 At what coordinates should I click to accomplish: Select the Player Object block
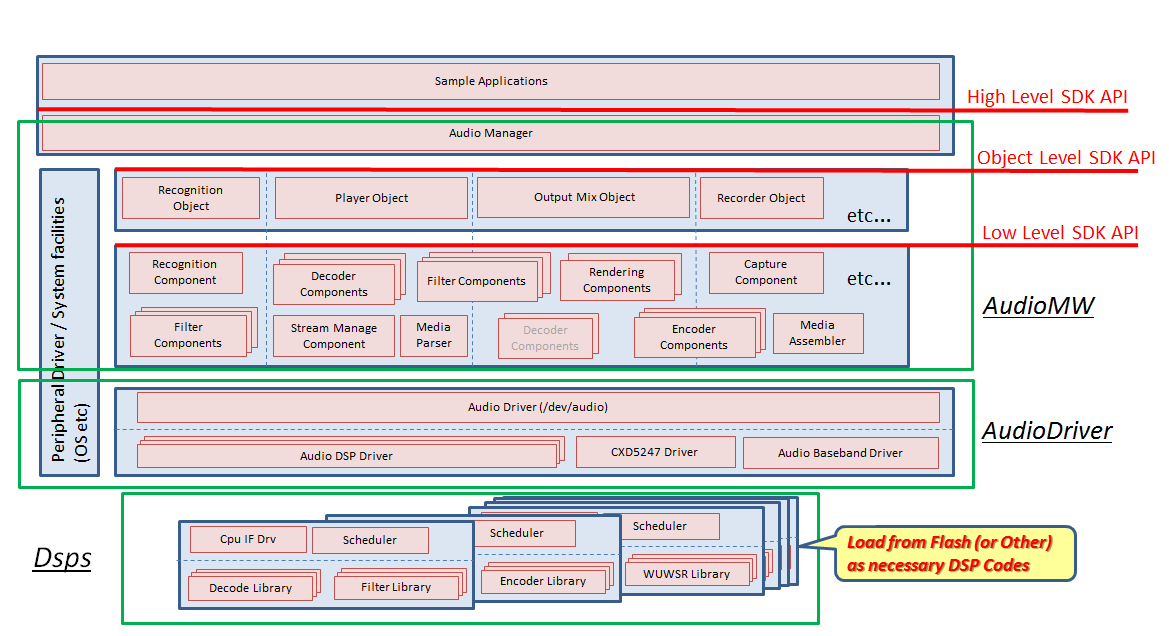(x=371, y=198)
